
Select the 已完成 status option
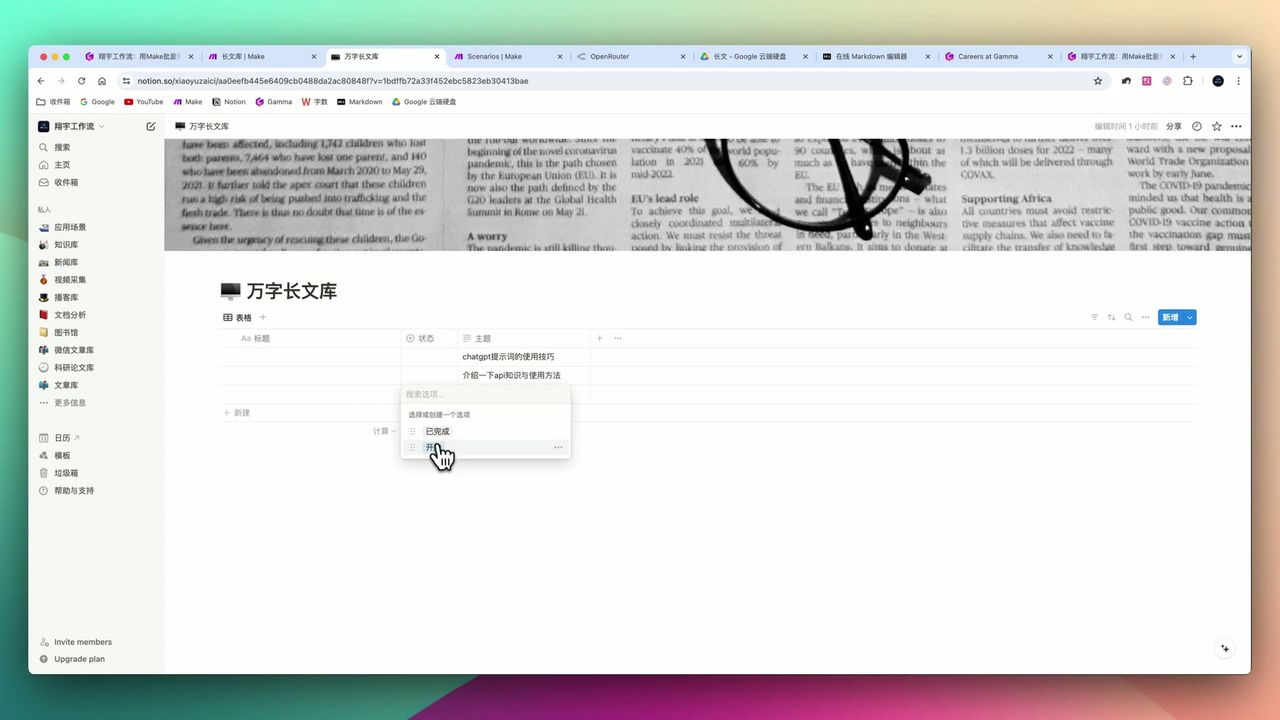[437, 431]
